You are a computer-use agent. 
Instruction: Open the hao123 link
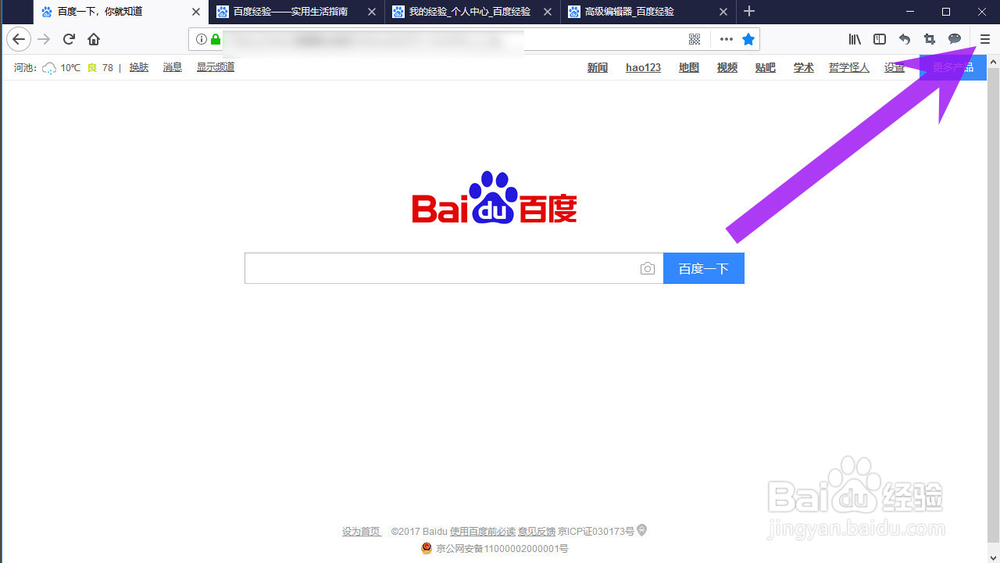[x=643, y=68]
